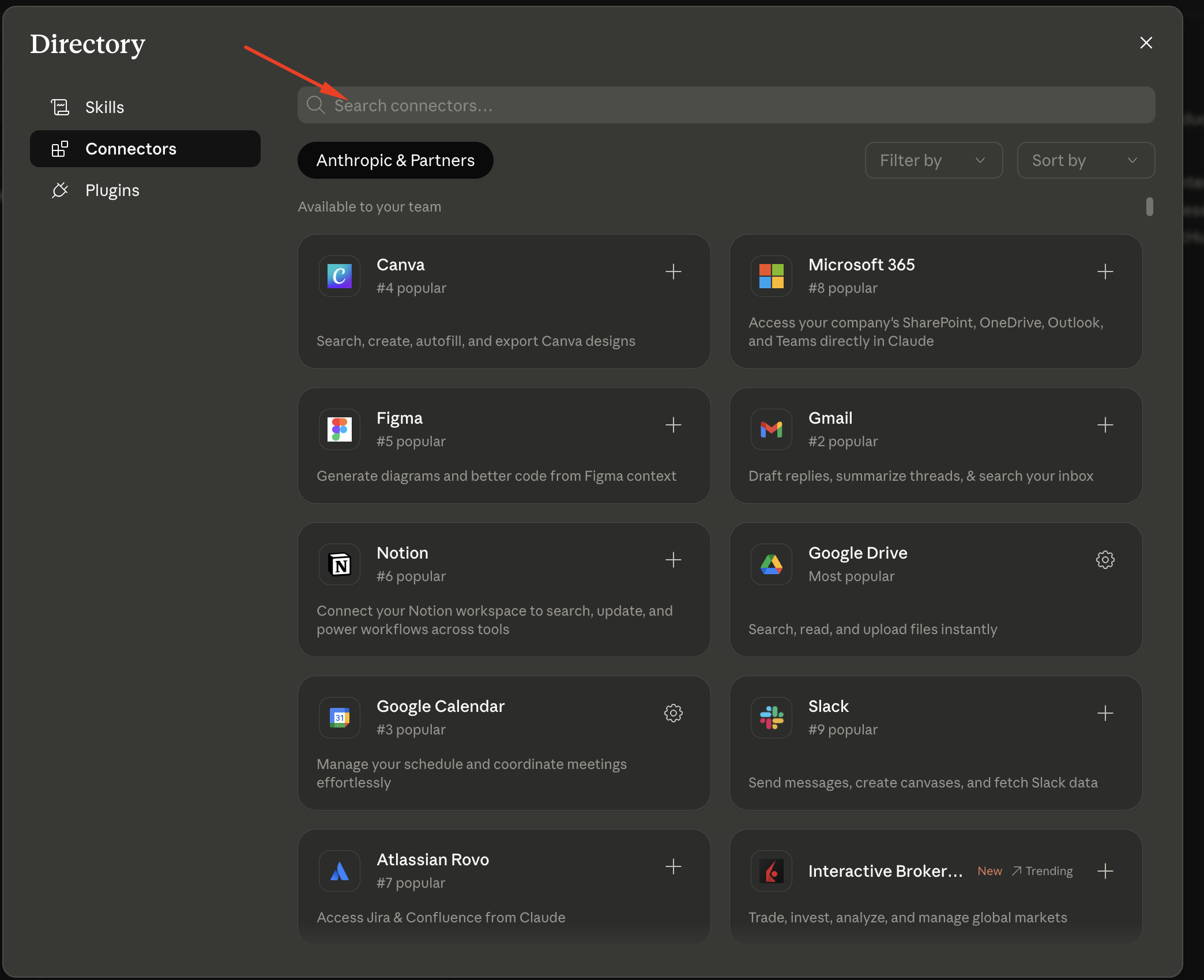Open the Figma connector title

click(x=399, y=418)
